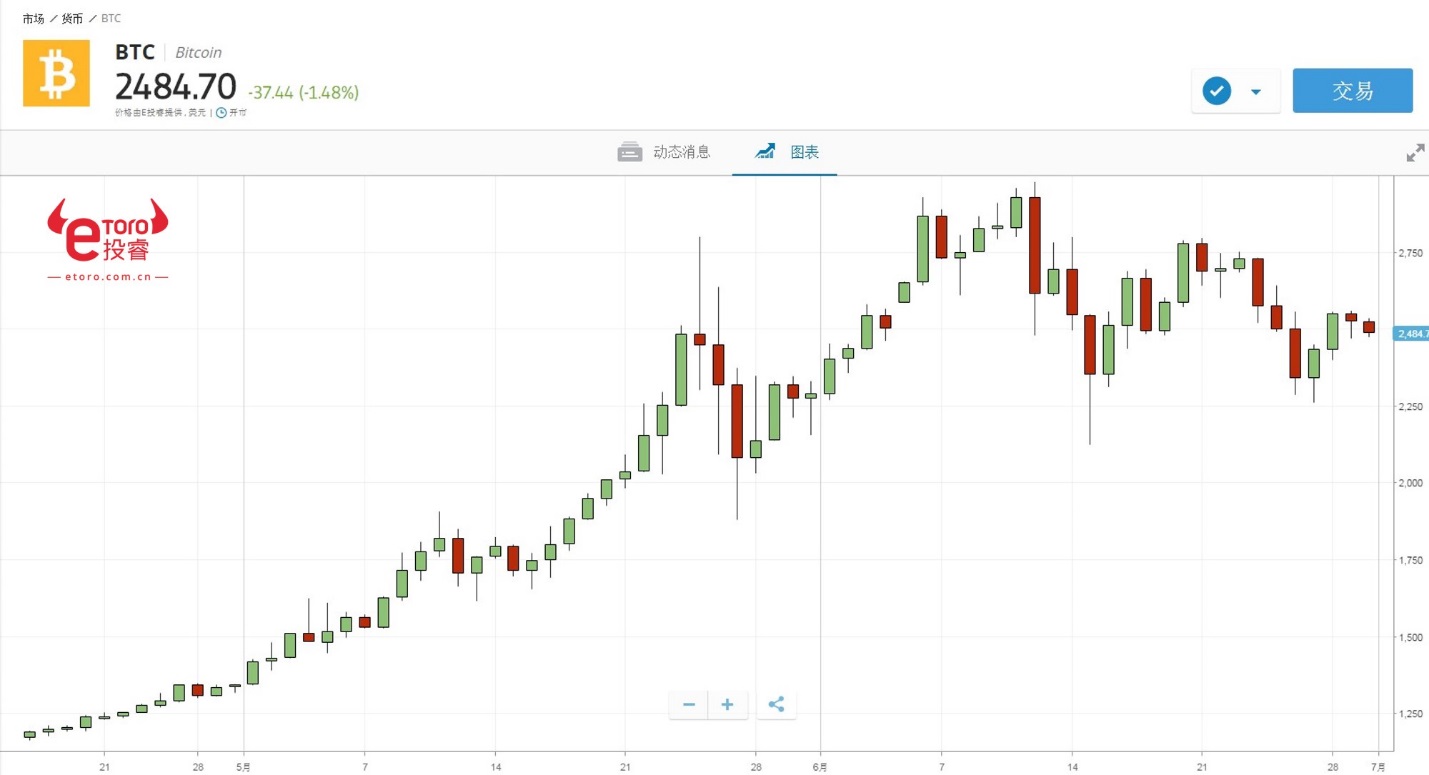Click the clock icon beside 开市

pos(221,113)
